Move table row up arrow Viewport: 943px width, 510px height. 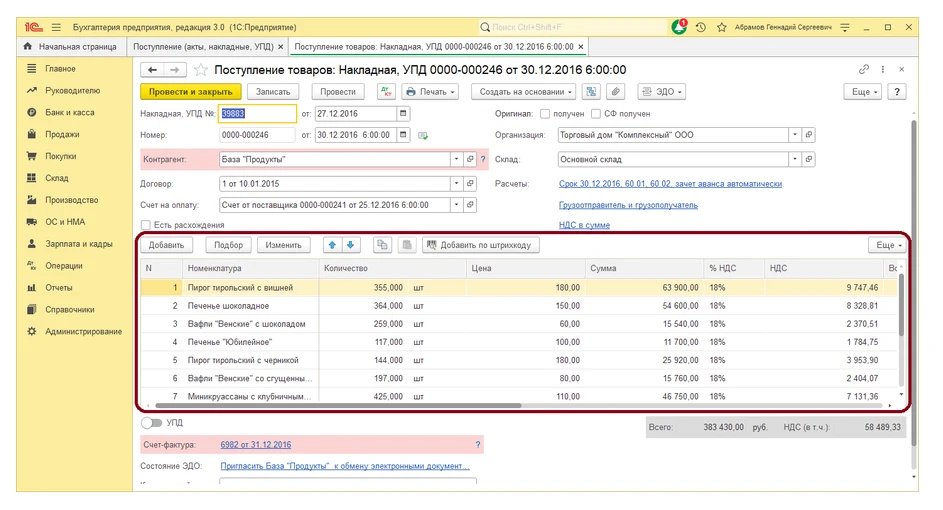tap(332, 245)
